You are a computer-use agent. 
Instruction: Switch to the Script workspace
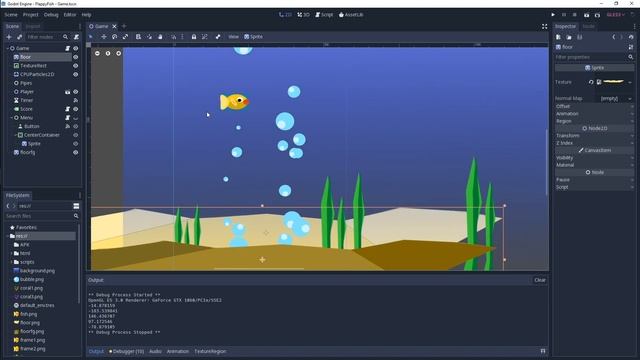point(324,15)
